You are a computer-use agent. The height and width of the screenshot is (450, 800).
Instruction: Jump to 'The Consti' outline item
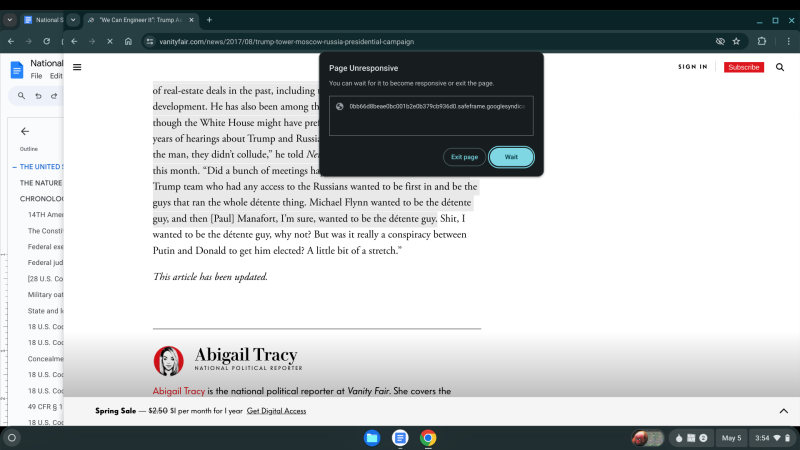(45, 231)
